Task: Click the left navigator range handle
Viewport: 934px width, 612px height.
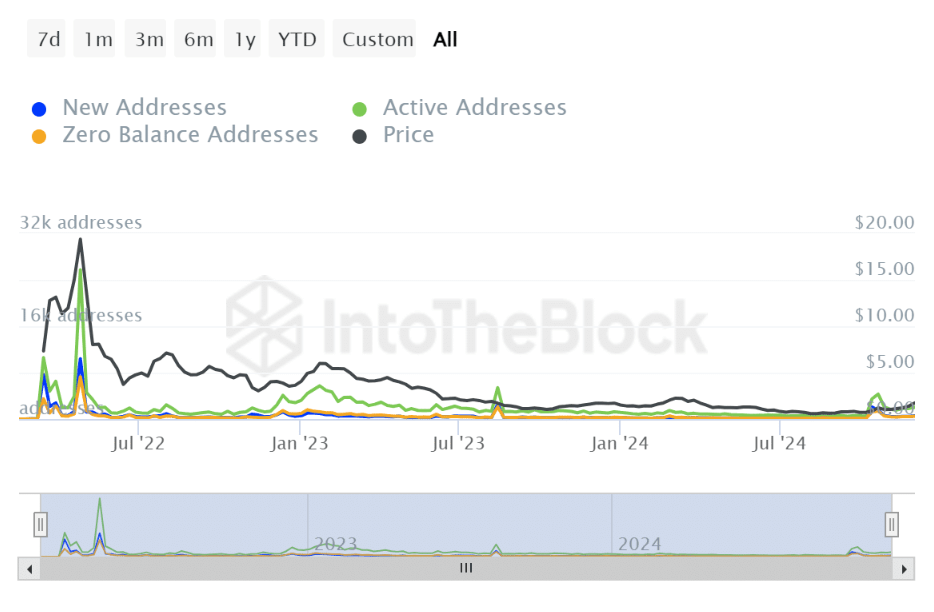Action: [41, 524]
